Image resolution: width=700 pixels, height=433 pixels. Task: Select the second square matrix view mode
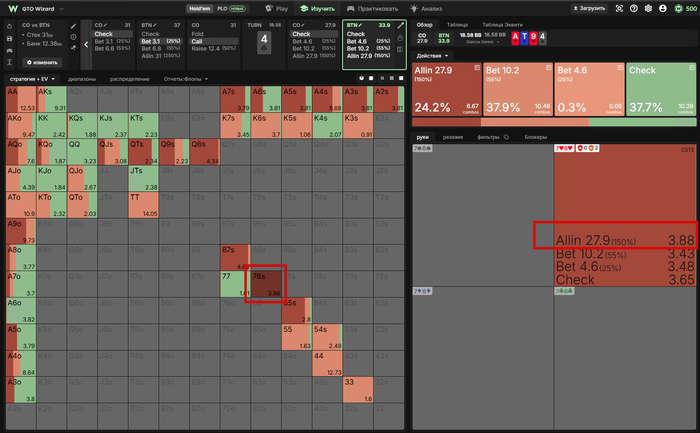point(371,78)
